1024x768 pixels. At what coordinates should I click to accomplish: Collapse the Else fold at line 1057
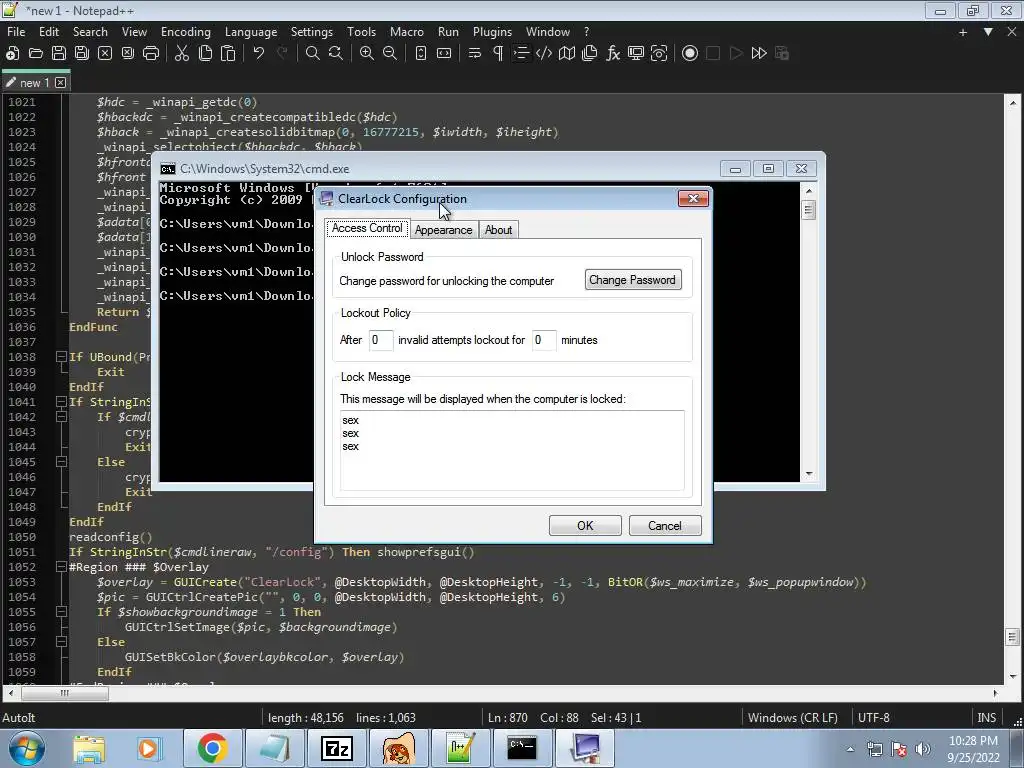point(61,642)
